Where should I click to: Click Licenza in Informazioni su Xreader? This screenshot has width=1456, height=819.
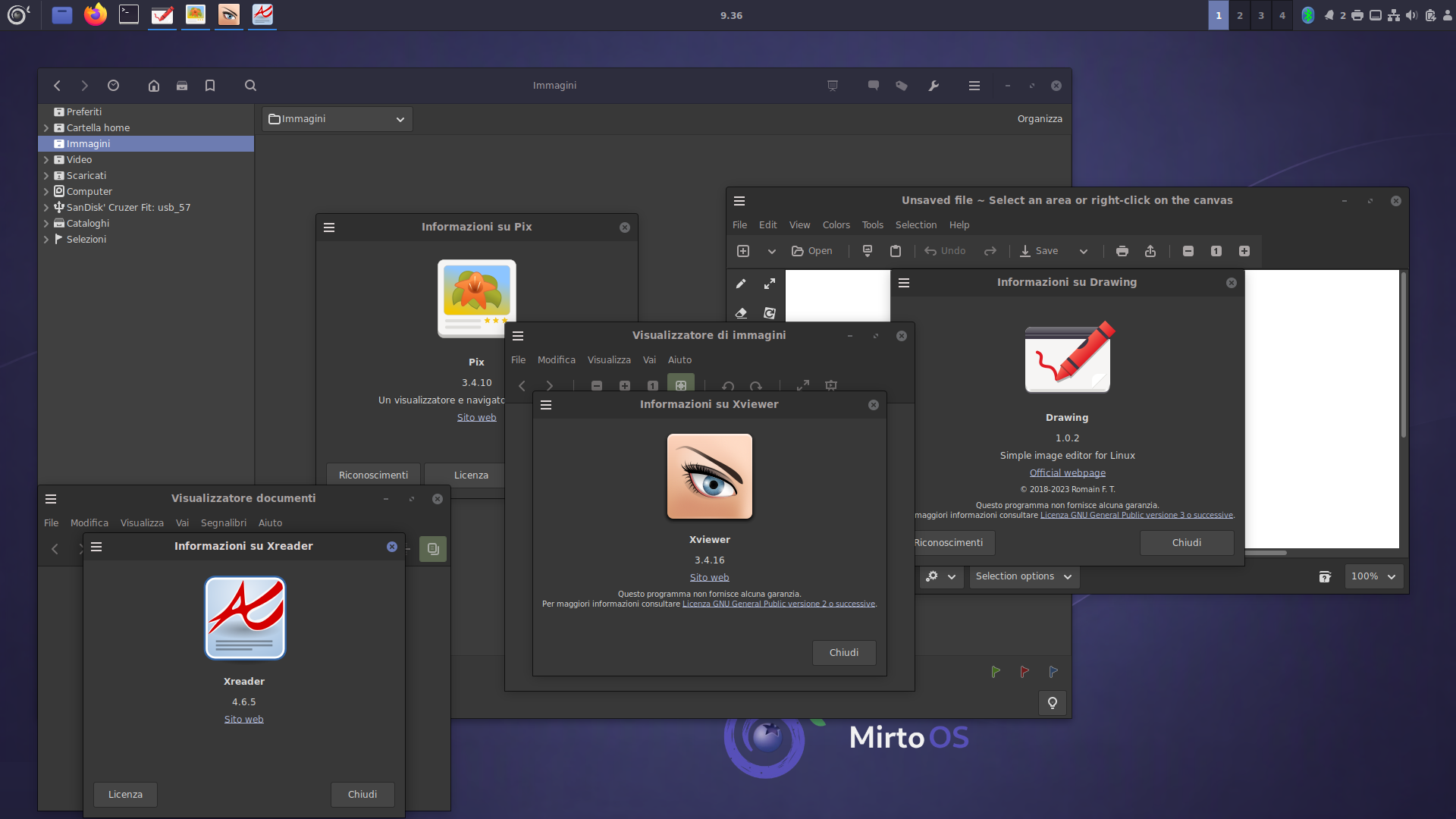125,795
